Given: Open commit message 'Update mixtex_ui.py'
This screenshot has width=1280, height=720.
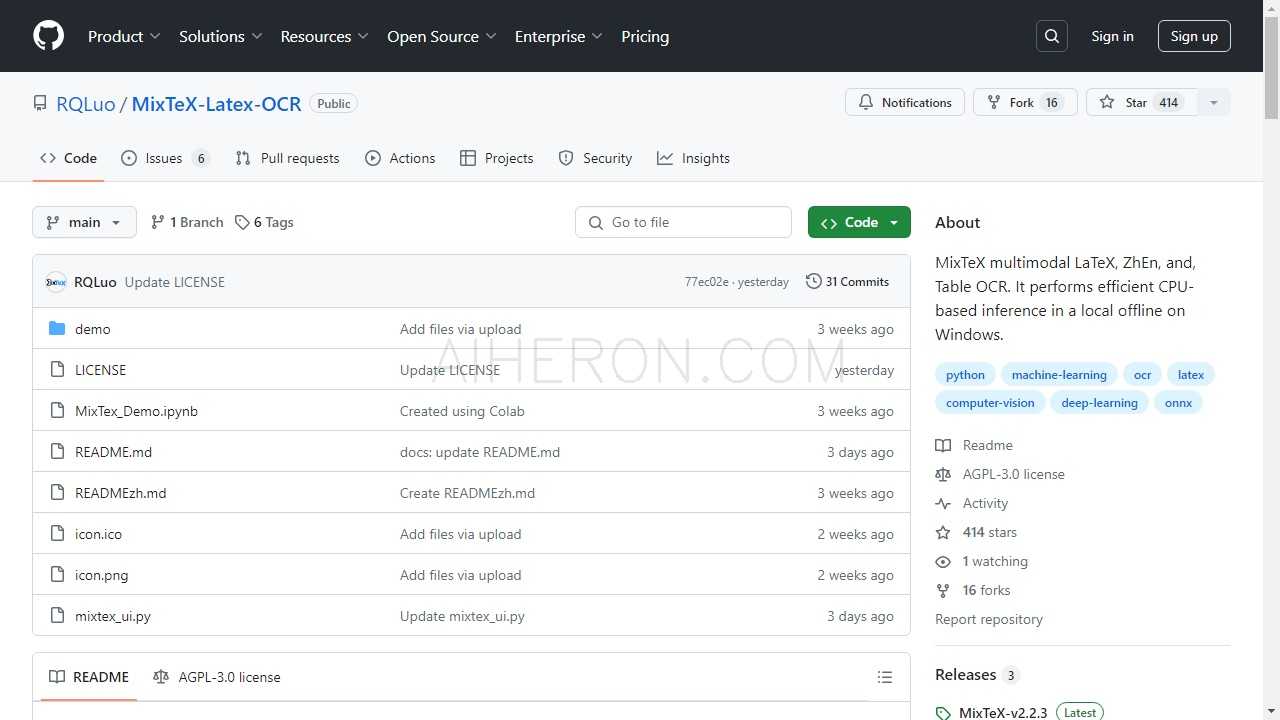Looking at the screenshot, I should point(462,616).
